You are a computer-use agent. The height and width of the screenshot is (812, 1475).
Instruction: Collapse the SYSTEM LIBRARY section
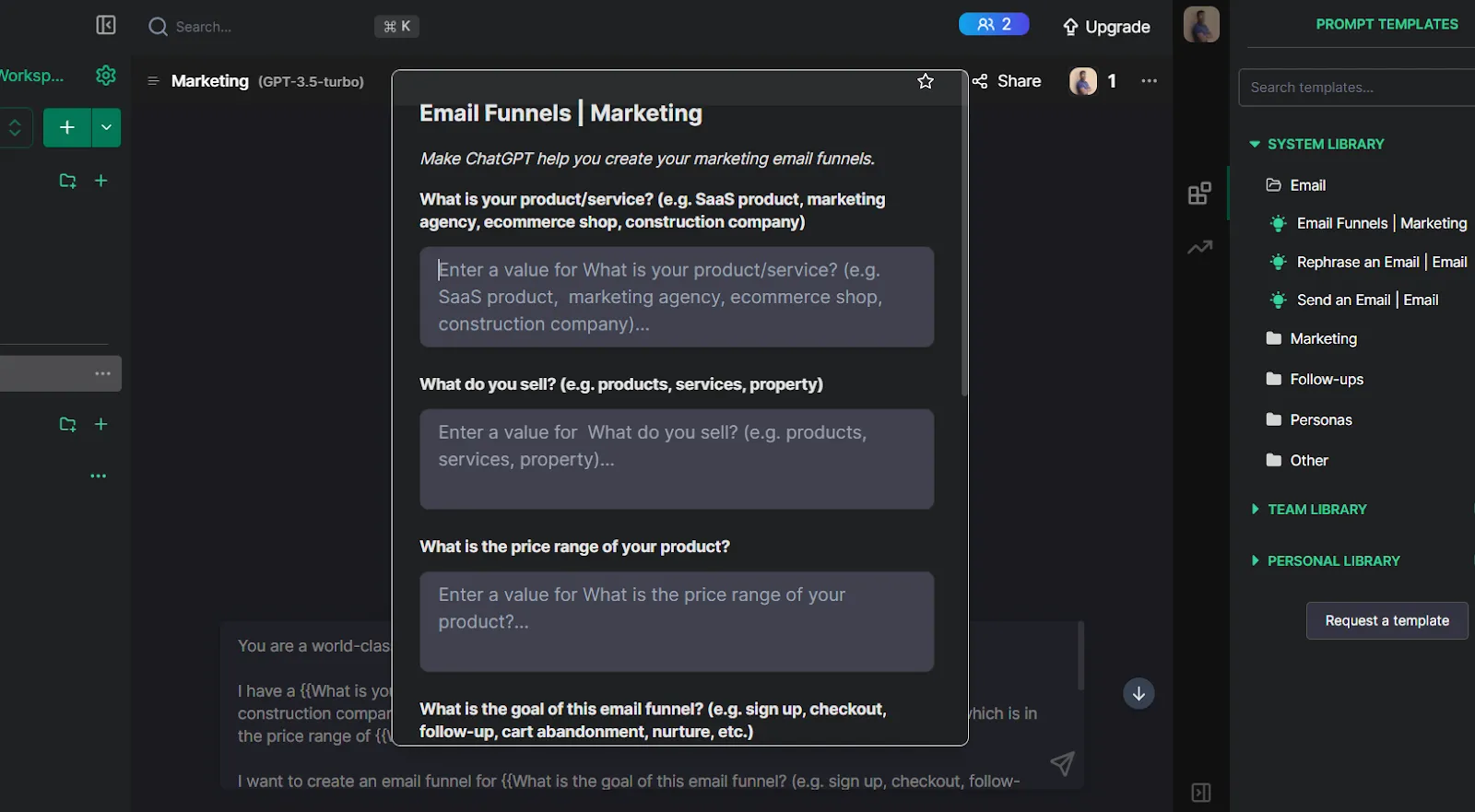(1255, 144)
